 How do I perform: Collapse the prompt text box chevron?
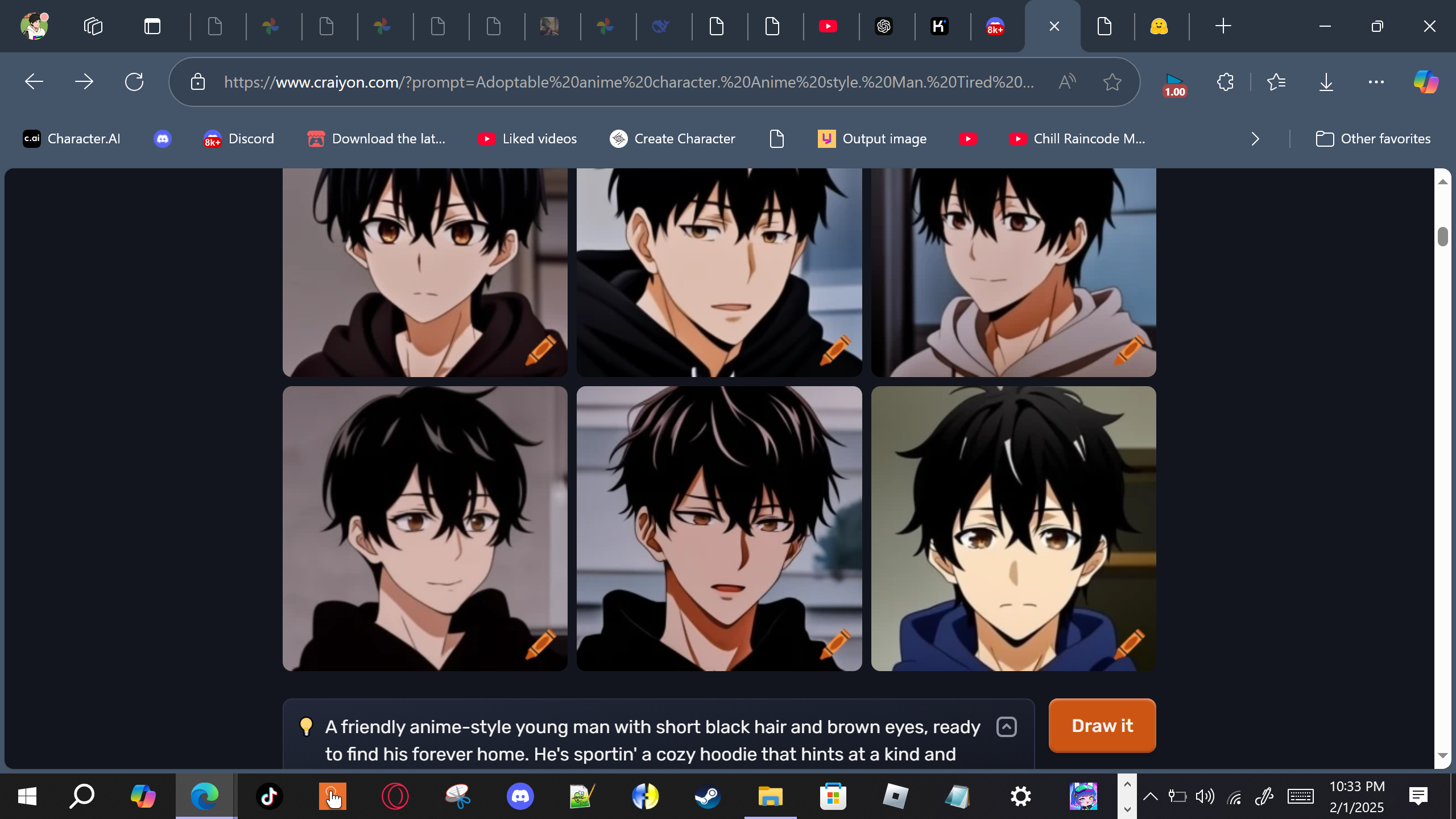[1006, 726]
